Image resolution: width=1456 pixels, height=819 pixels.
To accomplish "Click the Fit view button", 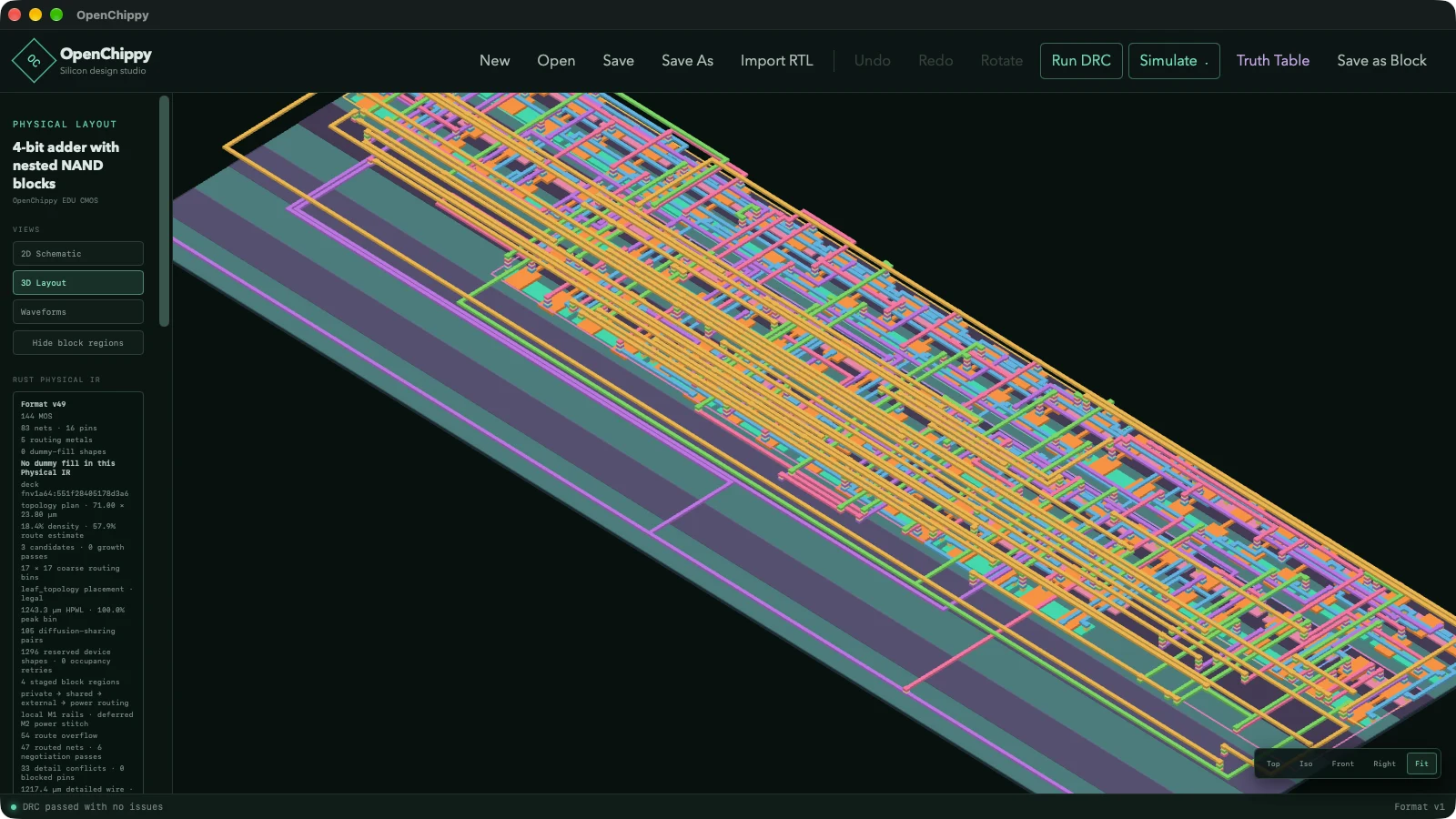I will coord(1421,763).
